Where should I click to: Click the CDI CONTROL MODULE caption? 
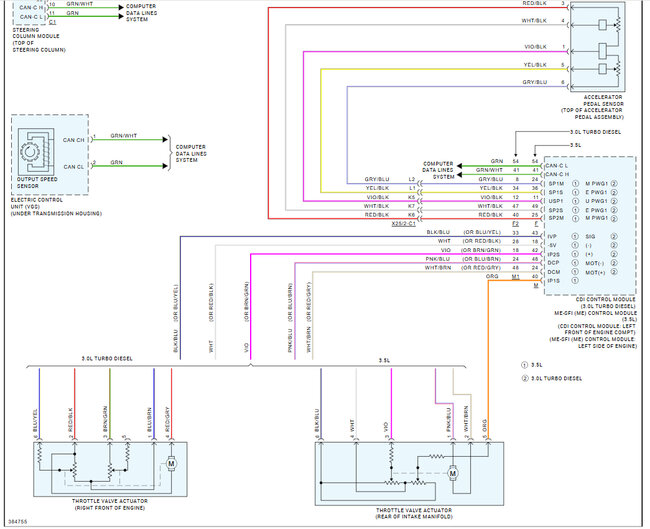[605, 299]
